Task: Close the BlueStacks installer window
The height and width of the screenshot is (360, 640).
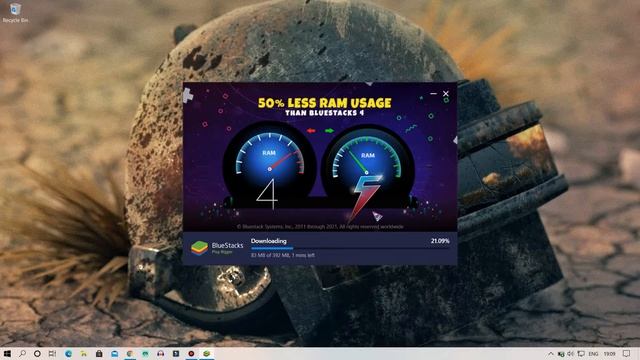Action: pos(446,93)
